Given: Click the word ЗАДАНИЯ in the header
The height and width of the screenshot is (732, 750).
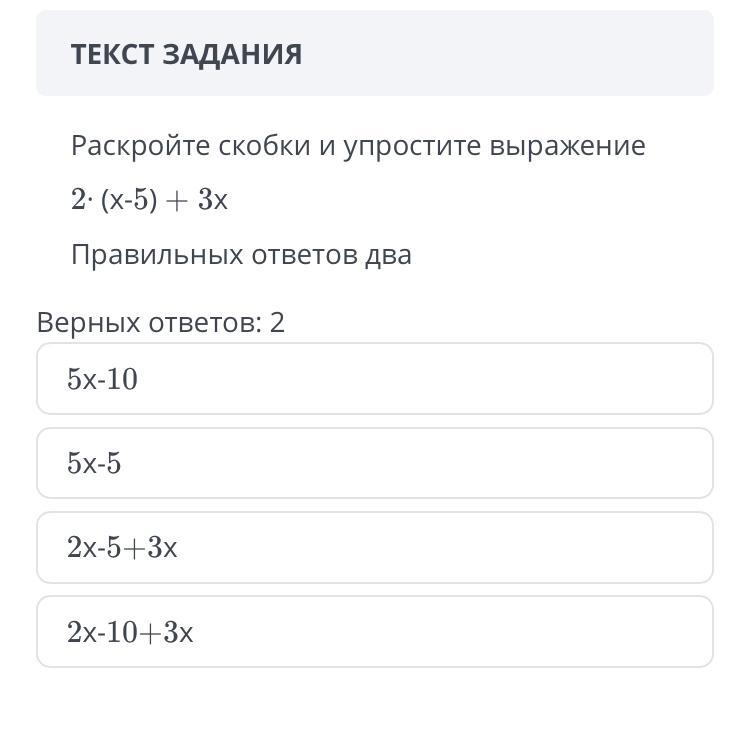Looking at the screenshot, I should coord(232,54).
